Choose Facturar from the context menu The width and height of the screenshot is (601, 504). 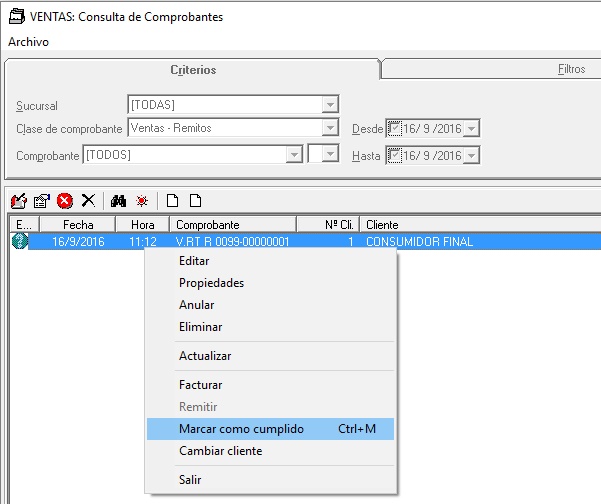(200, 385)
